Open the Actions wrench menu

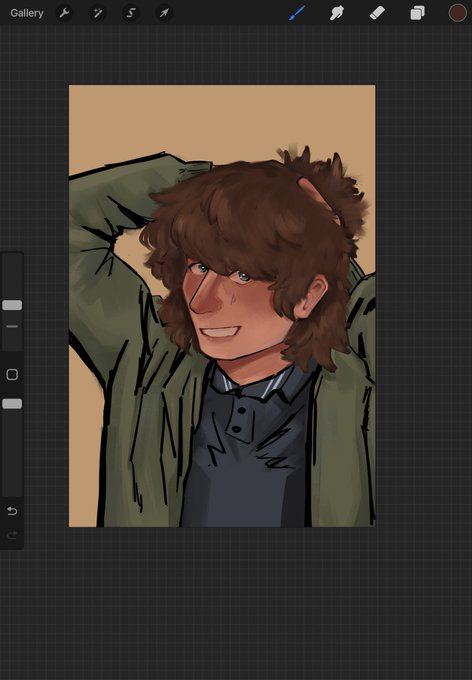[x=64, y=13]
